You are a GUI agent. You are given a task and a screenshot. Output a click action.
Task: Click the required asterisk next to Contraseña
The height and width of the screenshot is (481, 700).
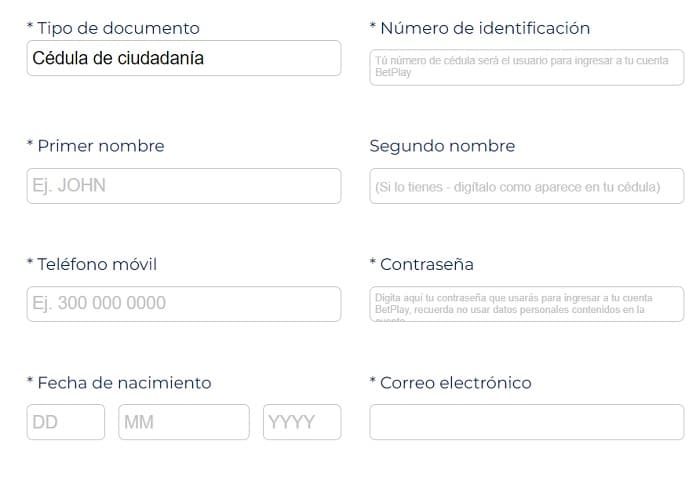[x=373, y=263]
